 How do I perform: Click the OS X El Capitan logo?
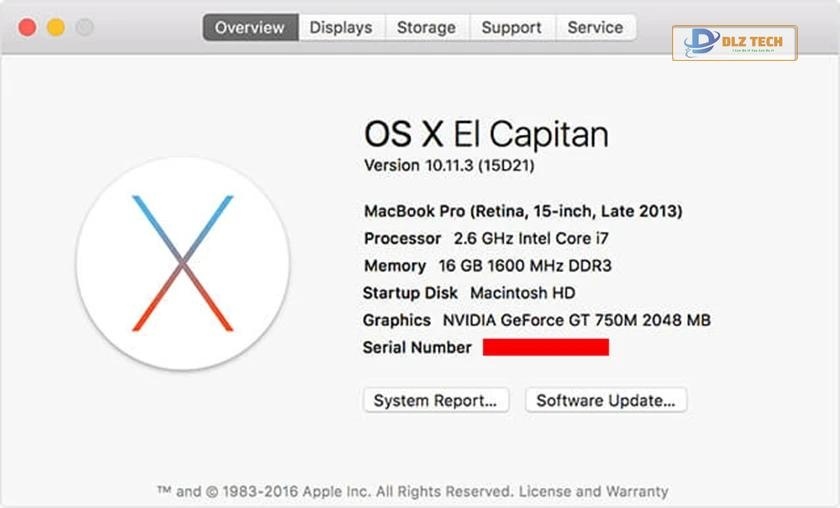coord(182,263)
